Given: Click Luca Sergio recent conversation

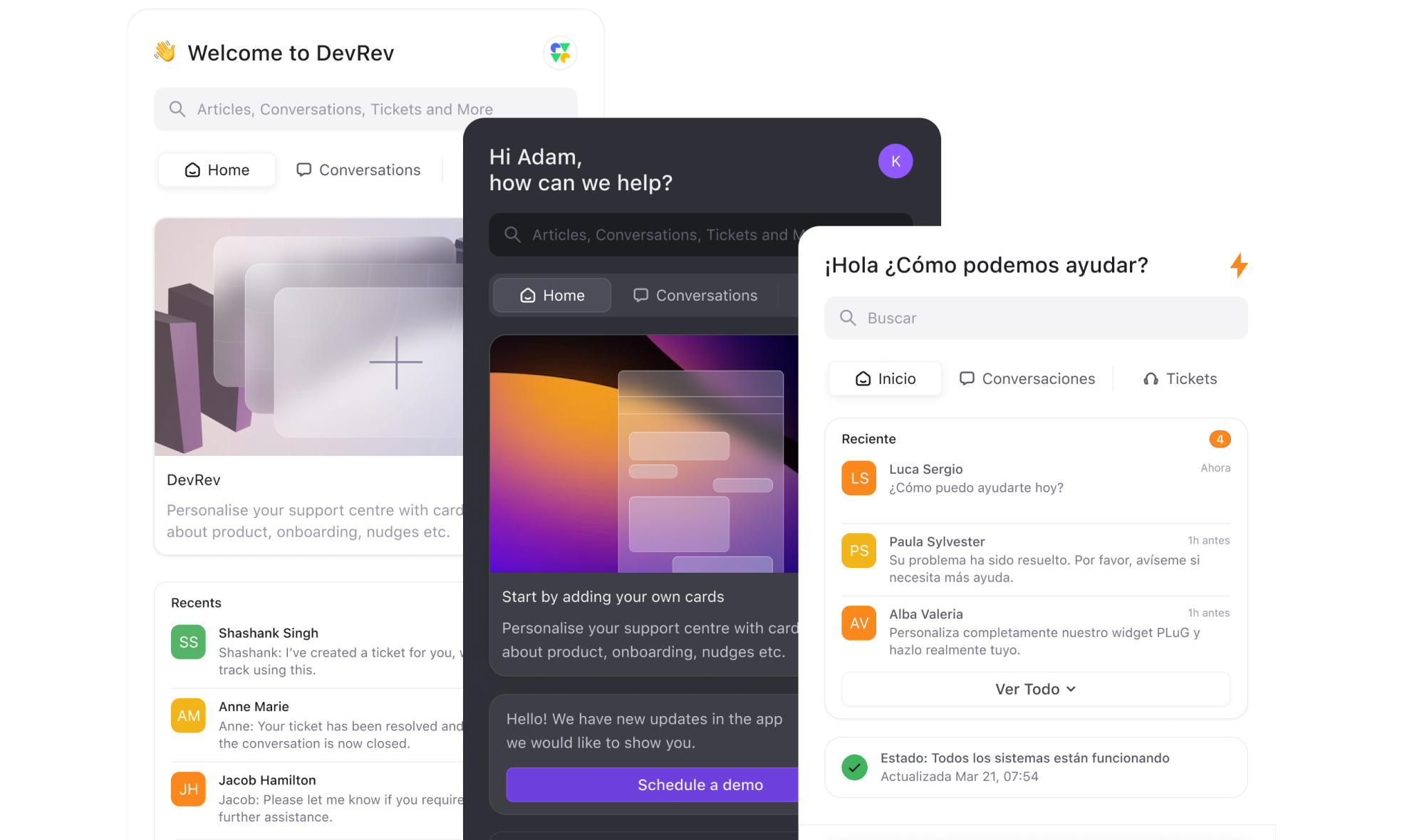Looking at the screenshot, I should tap(1035, 478).
